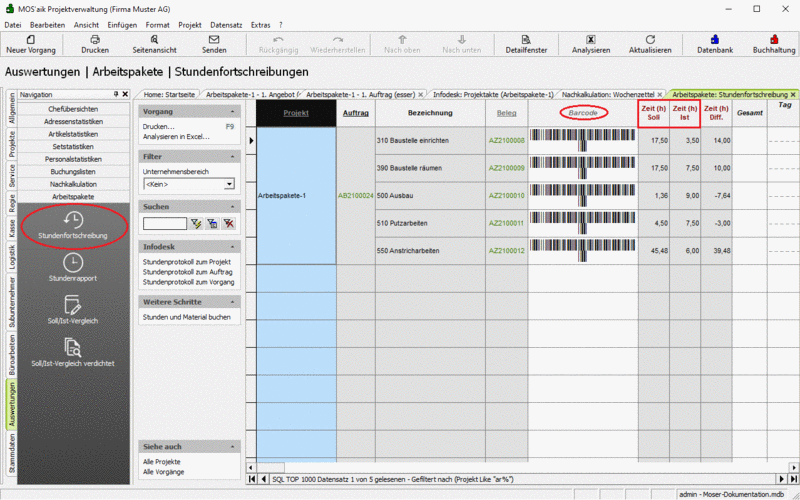Collapse the Weitere Schritte section
The image size is (800, 500).
point(233,302)
